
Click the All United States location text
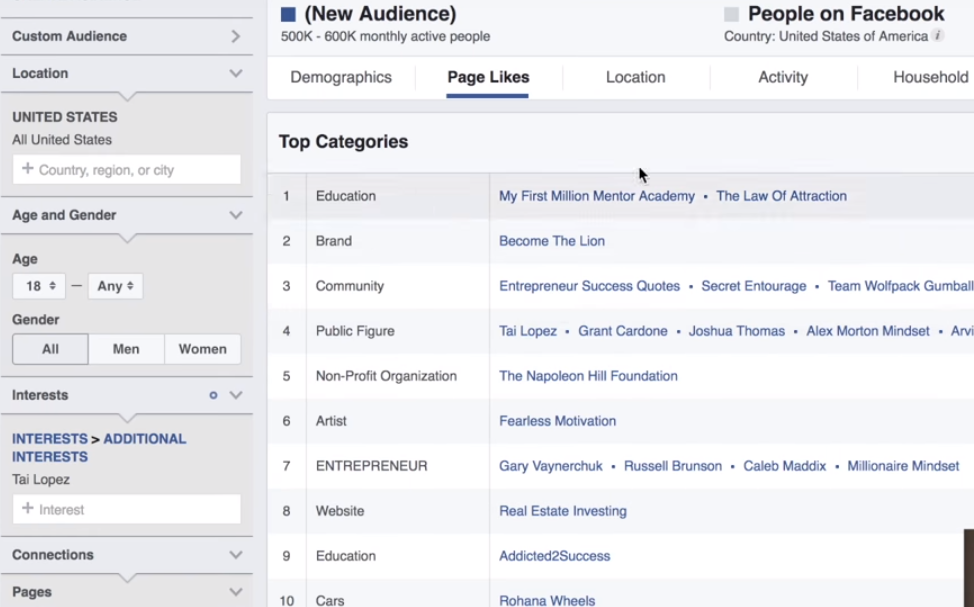[62, 140]
